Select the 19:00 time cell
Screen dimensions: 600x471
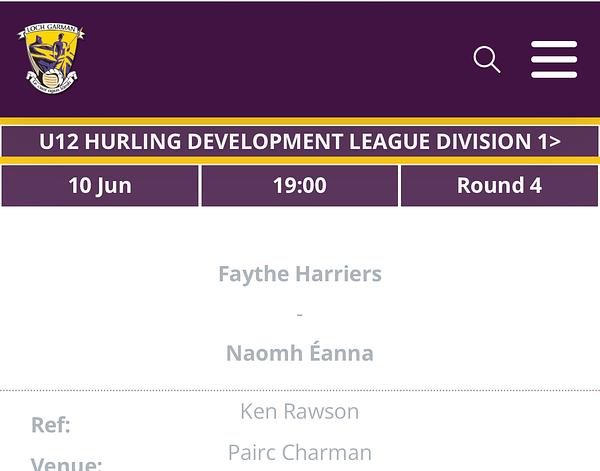click(x=300, y=186)
